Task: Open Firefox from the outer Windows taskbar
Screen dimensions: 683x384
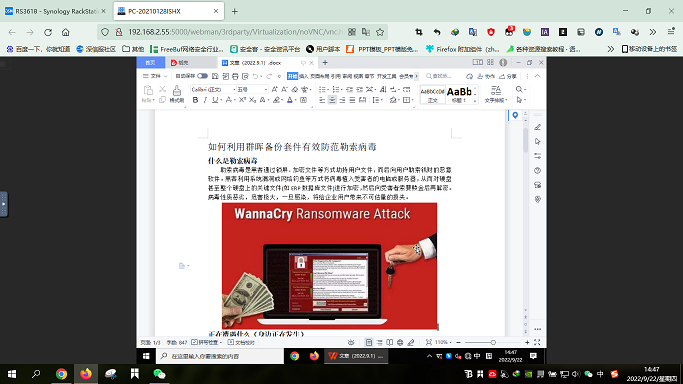Action: point(86,374)
